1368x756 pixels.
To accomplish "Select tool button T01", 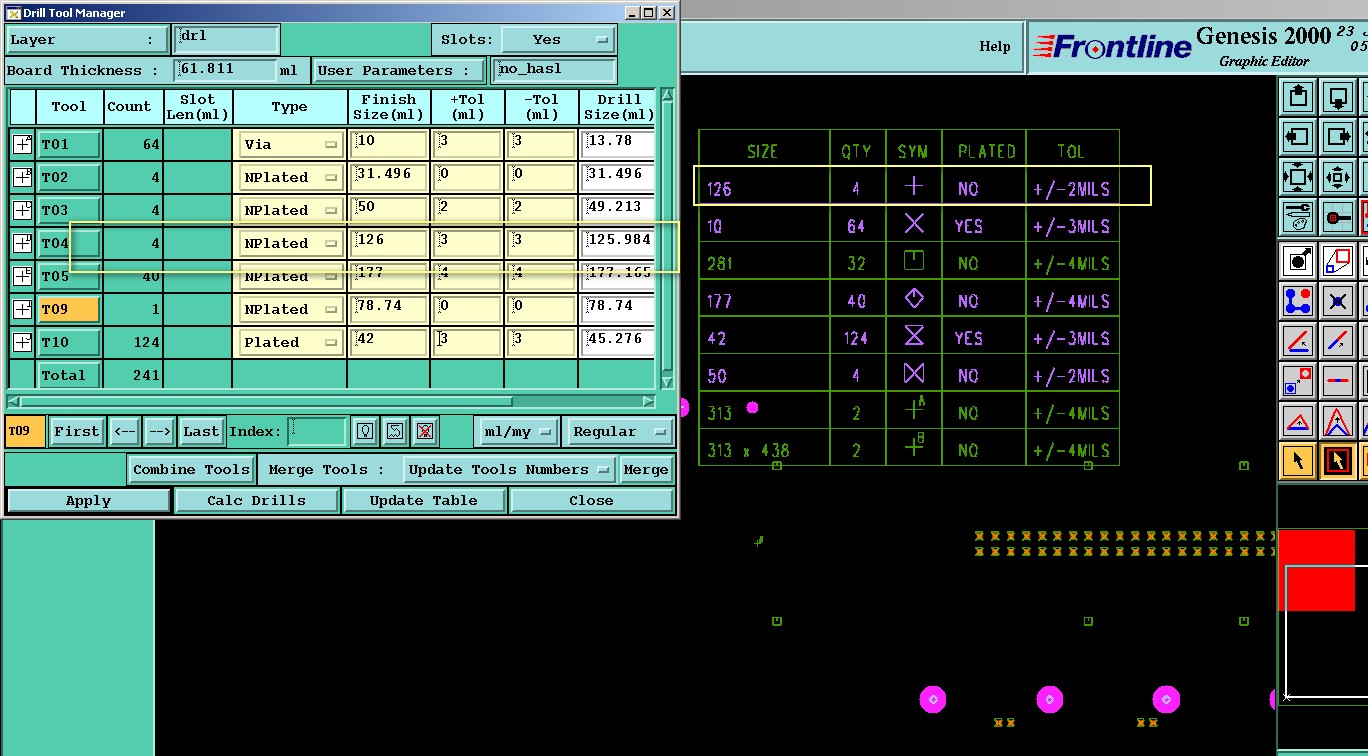I will pyautogui.click(x=69, y=144).
